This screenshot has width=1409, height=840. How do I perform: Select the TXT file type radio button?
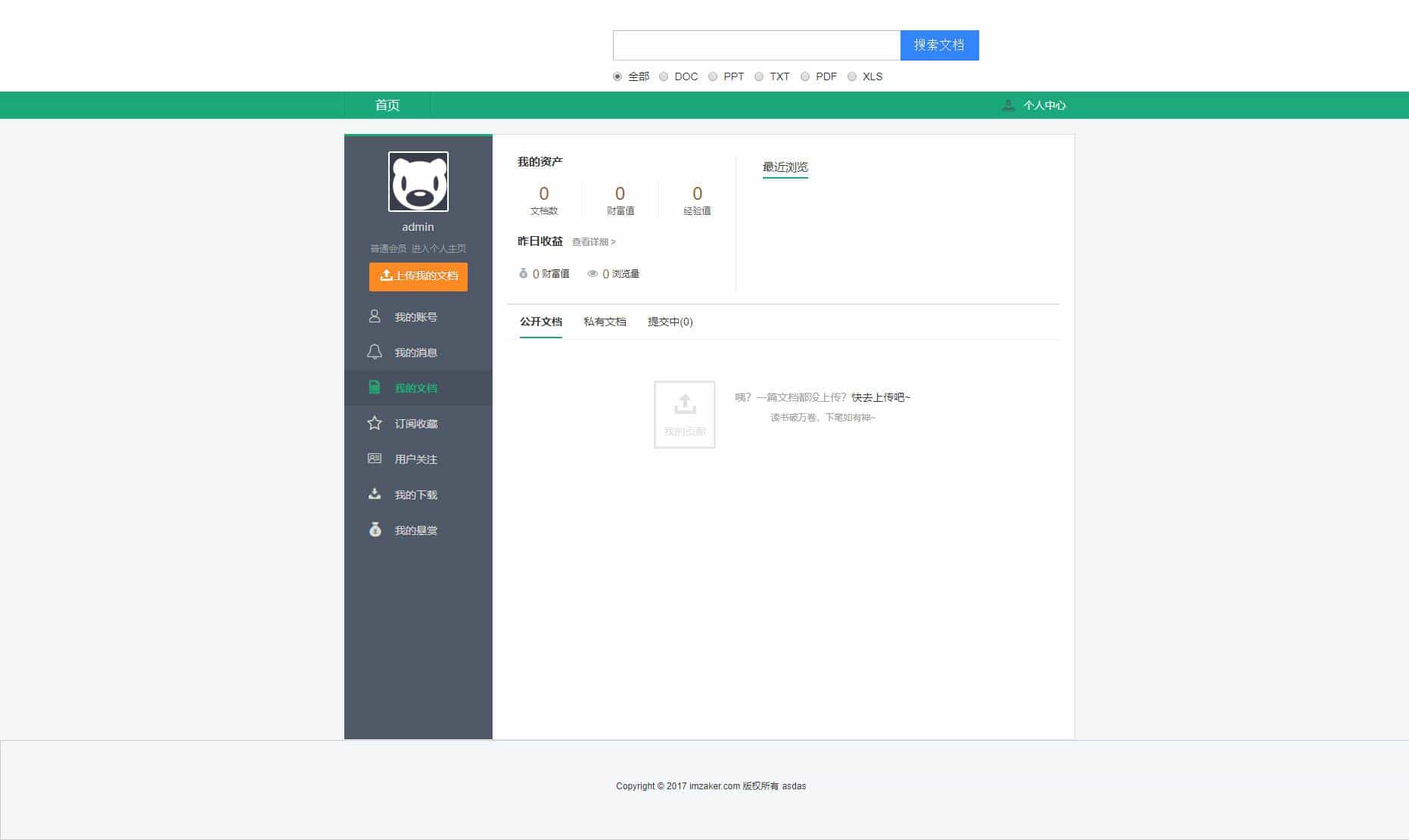759,76
